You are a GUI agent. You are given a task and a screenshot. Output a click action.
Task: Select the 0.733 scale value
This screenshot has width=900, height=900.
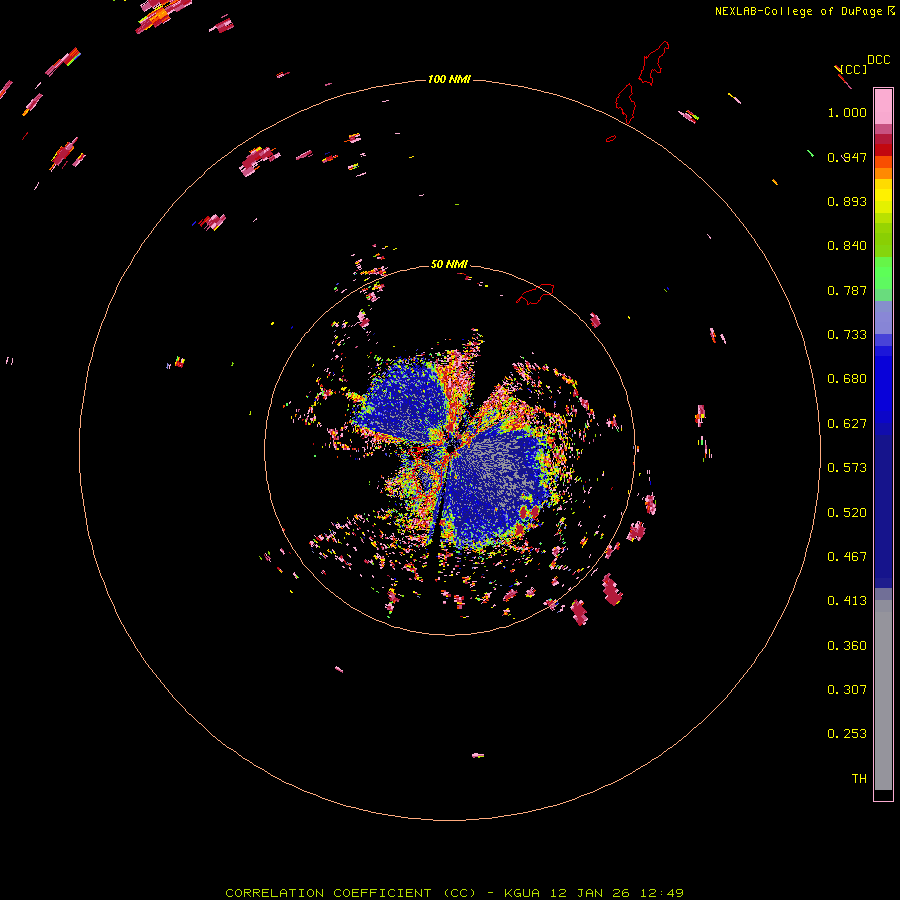click(x=847, y=335)
